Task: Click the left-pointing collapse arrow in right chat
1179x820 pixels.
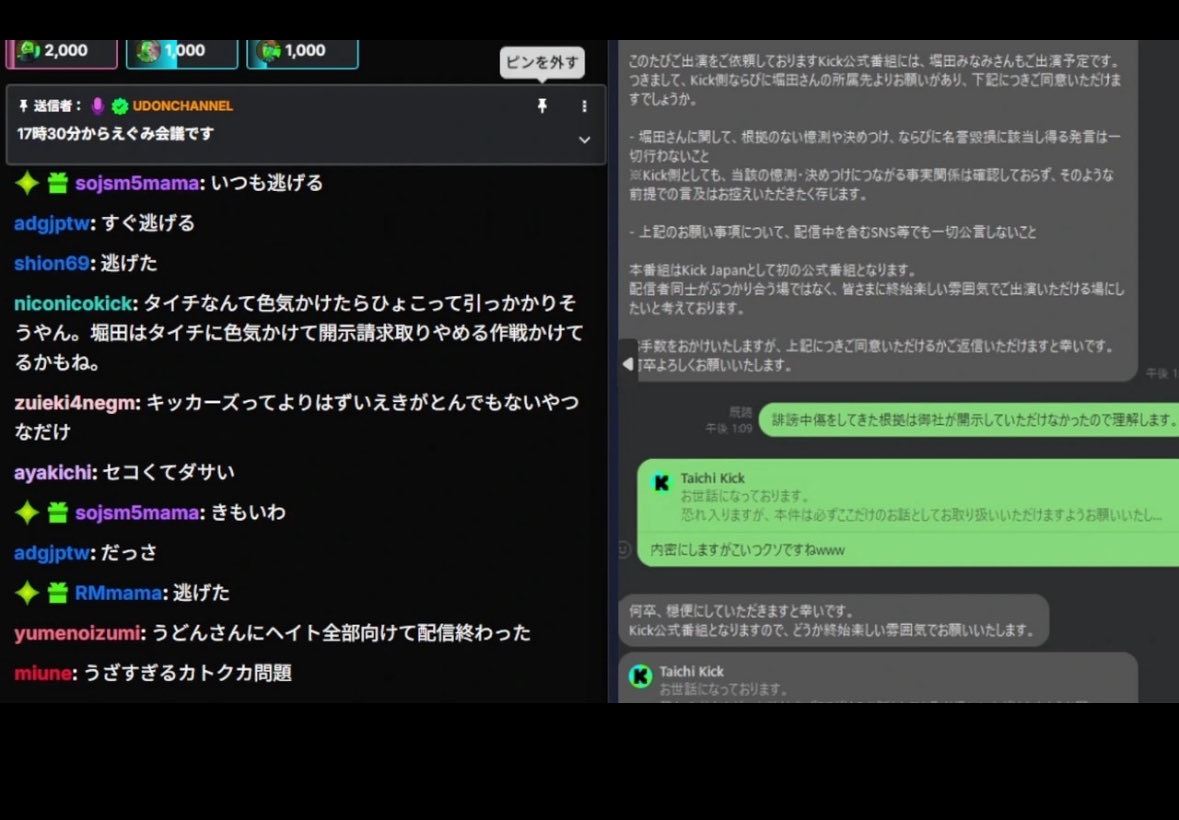Action: pyautogui.click(x=628, y=364)
